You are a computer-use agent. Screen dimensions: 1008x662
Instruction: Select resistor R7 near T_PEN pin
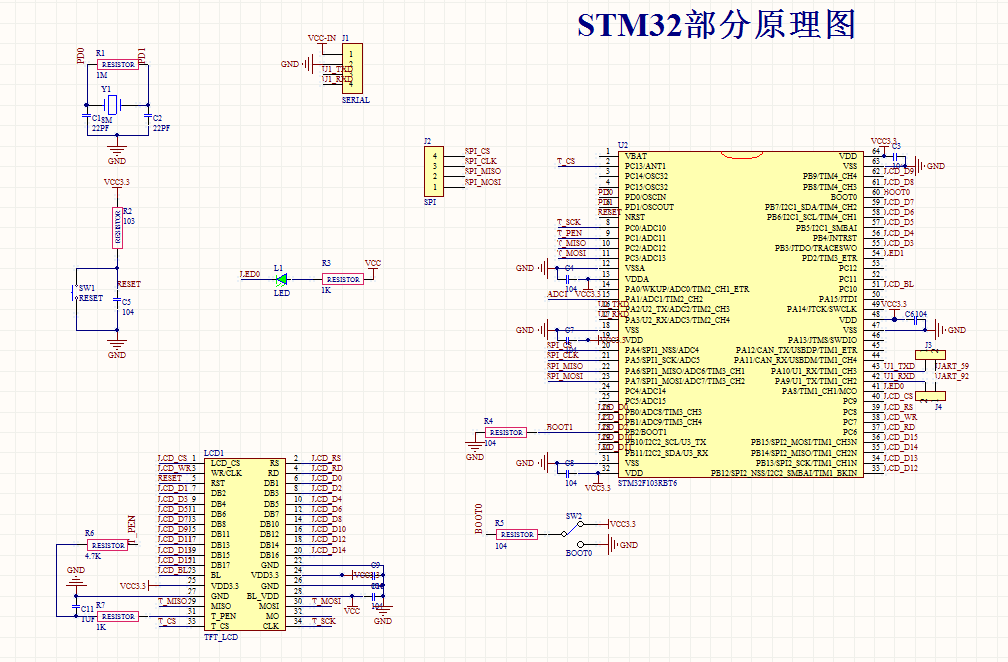pos(118,616)
